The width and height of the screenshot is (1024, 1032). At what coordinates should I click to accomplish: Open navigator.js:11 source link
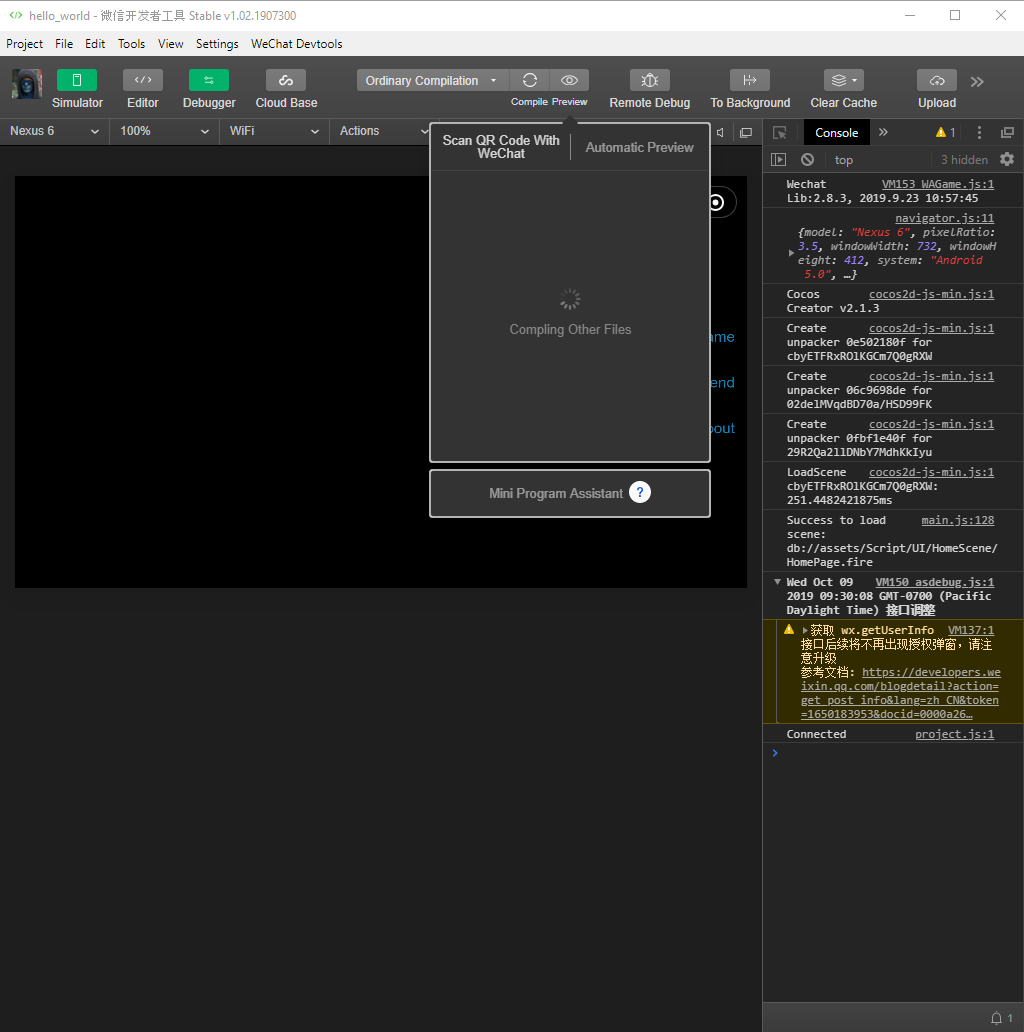pyautogui.click(x=944, y=218)
